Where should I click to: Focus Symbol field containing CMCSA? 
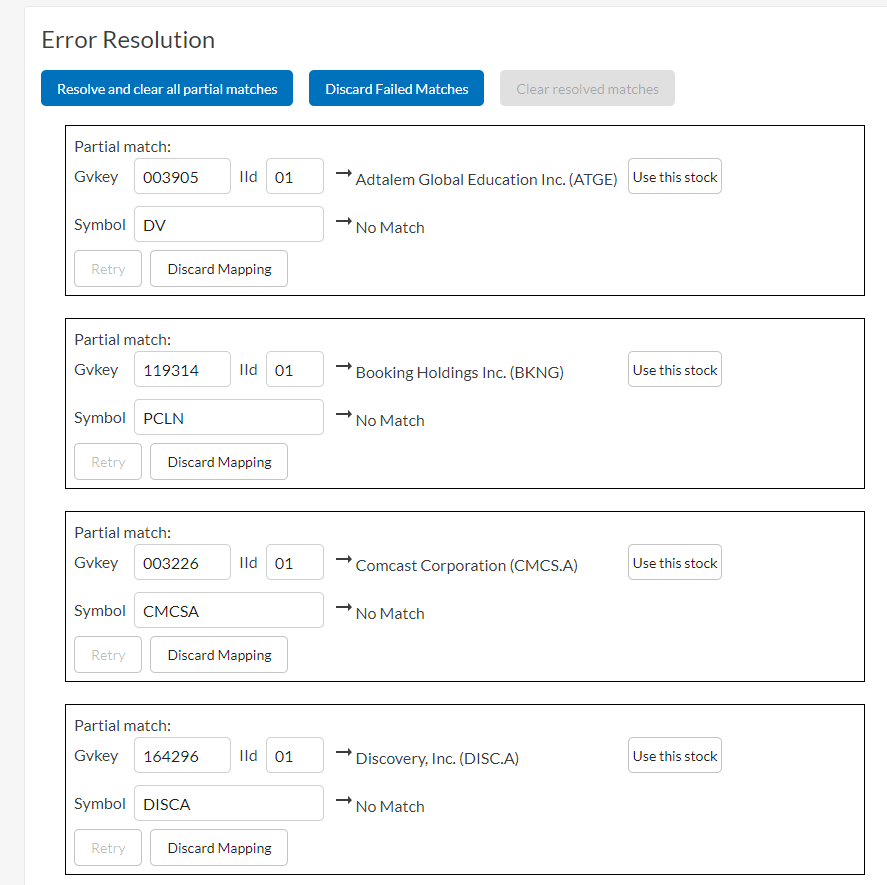pyautogui.click(x=229, y=611)
